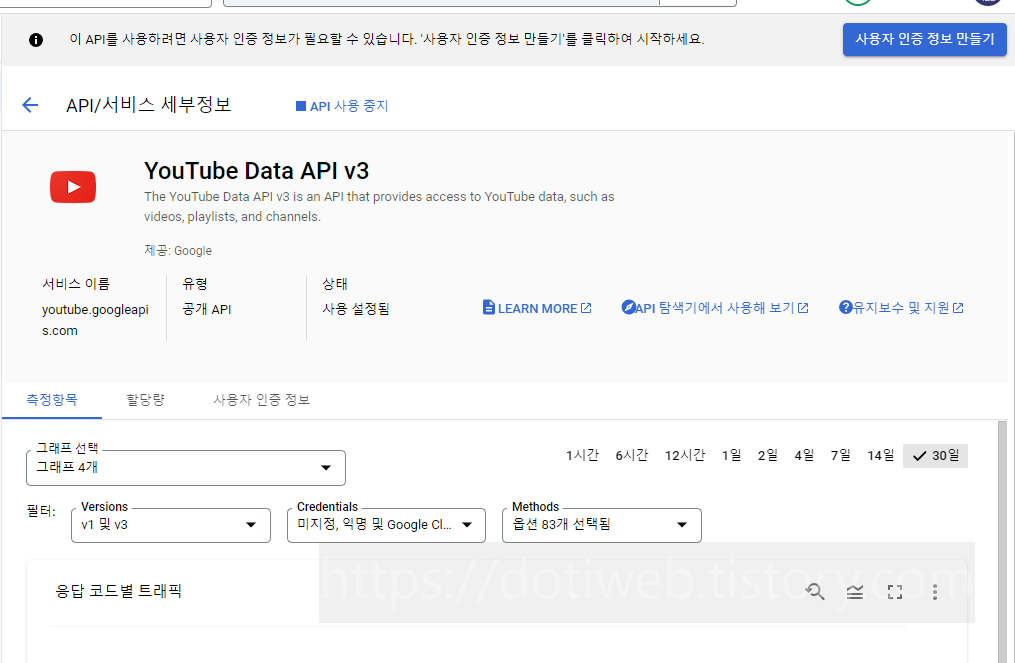
Task: Click the document icon beside LEARN MORE
Action: coord(489,308)
